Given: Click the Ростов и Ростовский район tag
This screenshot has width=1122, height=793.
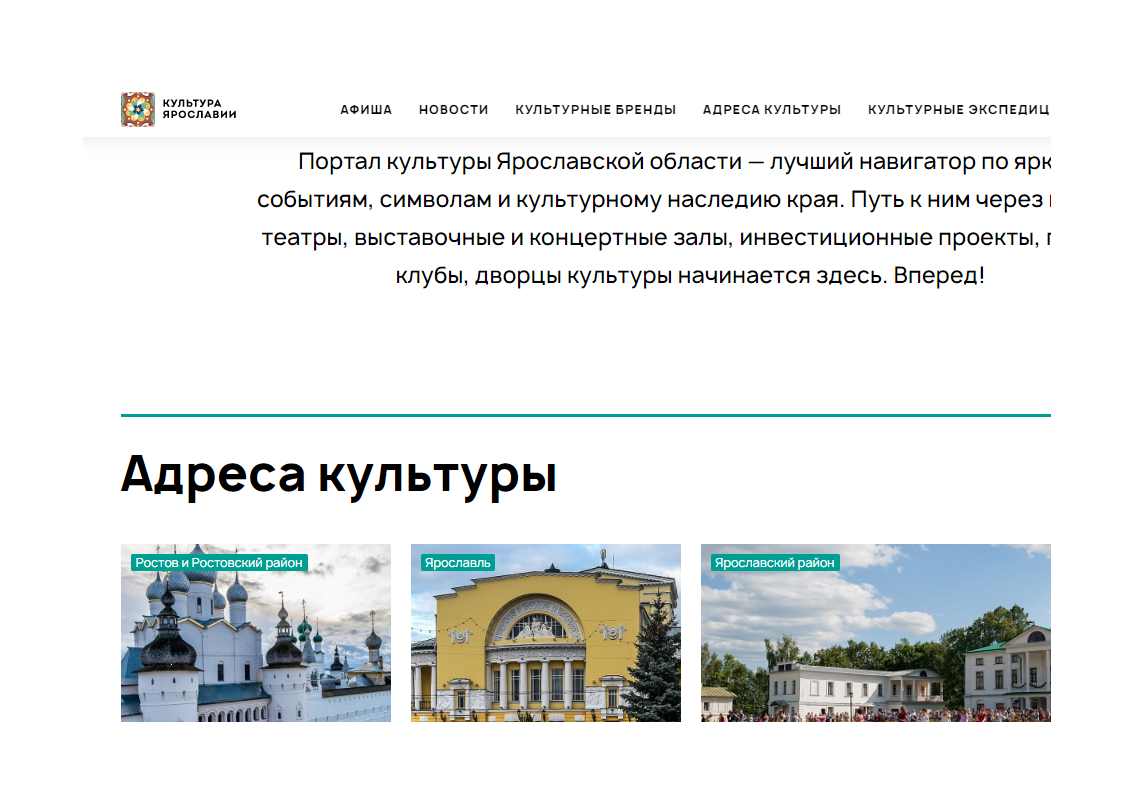Looking at the screenshot, I should click(218, 563).
